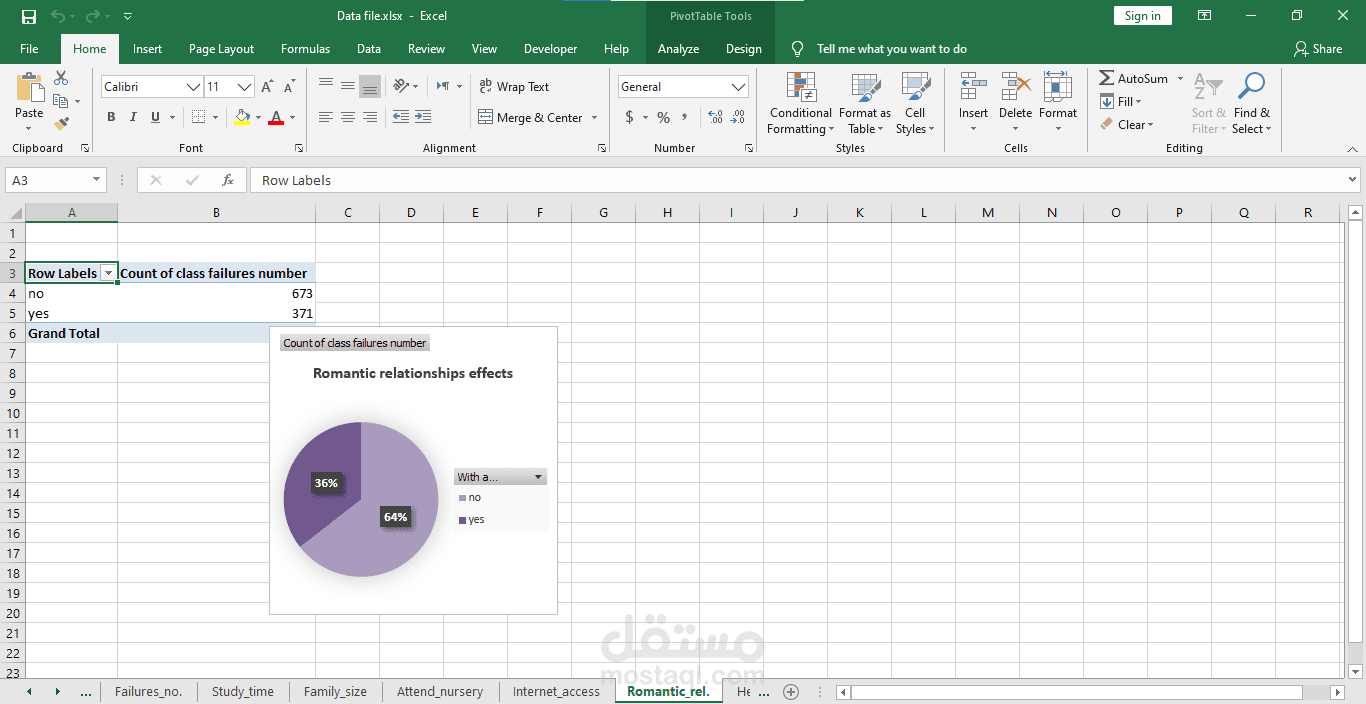The height and width of the screenshot is (704, 1366).
Task: Open the chart legend field filter dropdown
Action: (x=539, y=477)
